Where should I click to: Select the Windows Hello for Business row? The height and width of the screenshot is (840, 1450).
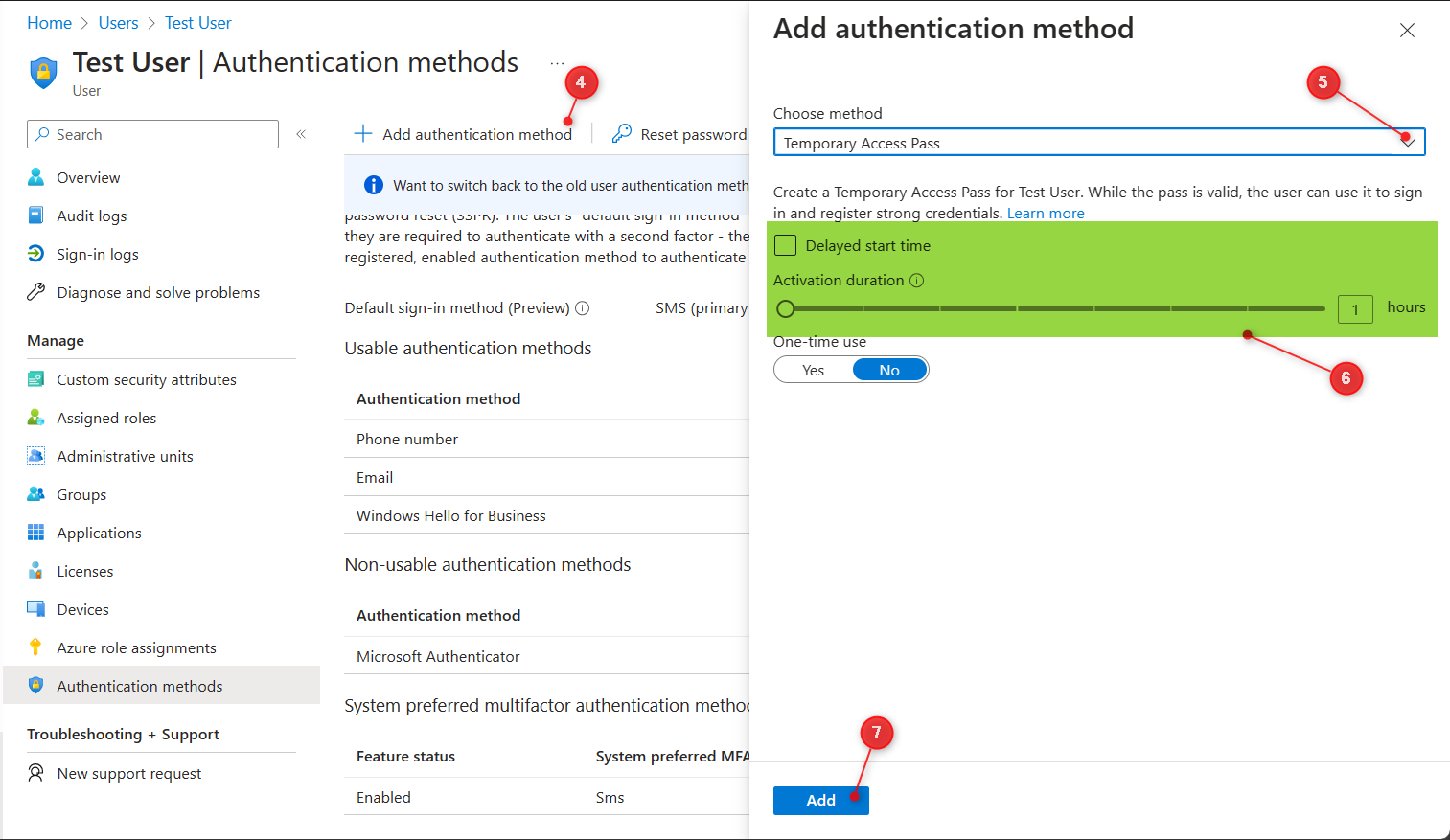(546, 515)
